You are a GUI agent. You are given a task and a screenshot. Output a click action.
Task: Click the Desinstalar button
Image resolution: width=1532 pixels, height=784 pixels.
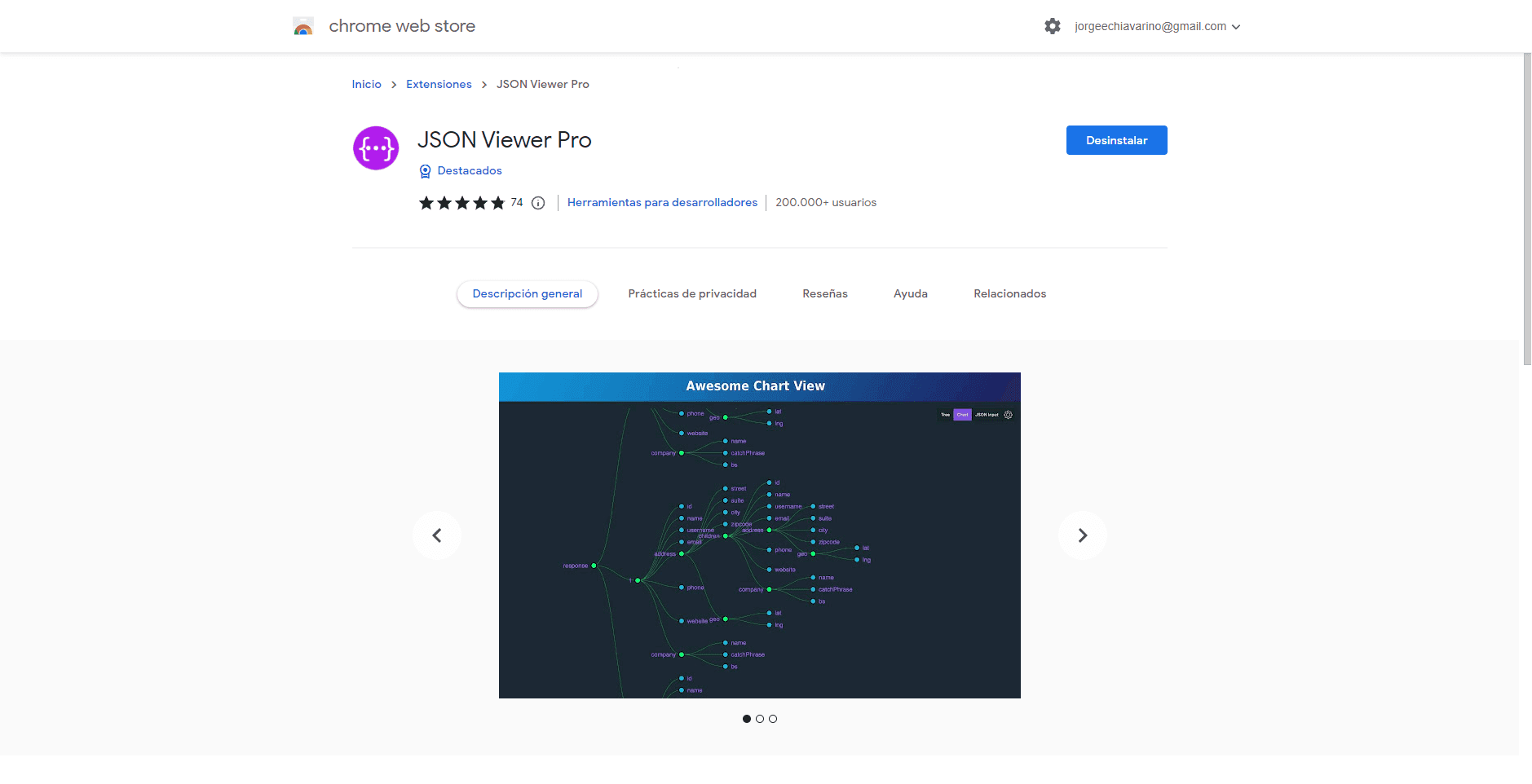point(1117,140)
